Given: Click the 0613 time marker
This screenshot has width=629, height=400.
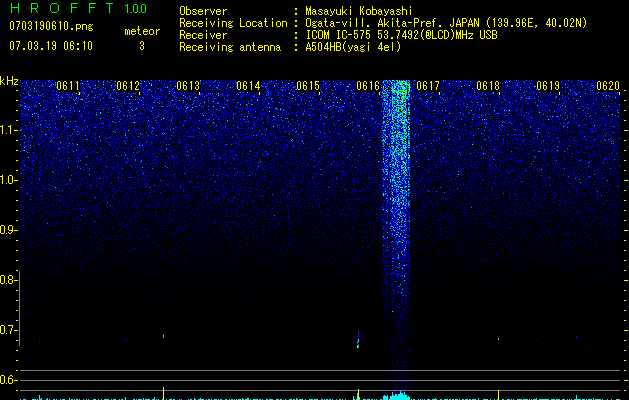Looking at the screenshot, I should pyautogui.click(x=188, y=86).
